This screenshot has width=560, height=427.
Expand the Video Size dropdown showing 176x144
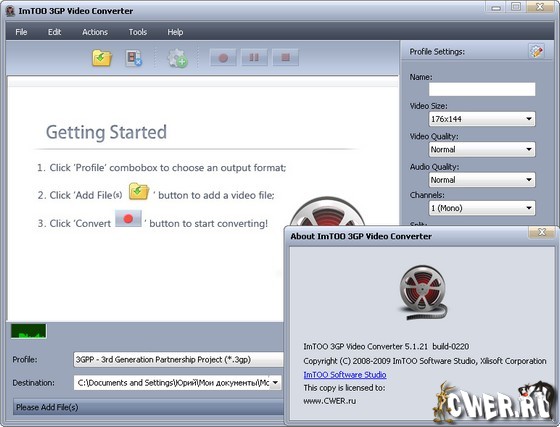482,119
